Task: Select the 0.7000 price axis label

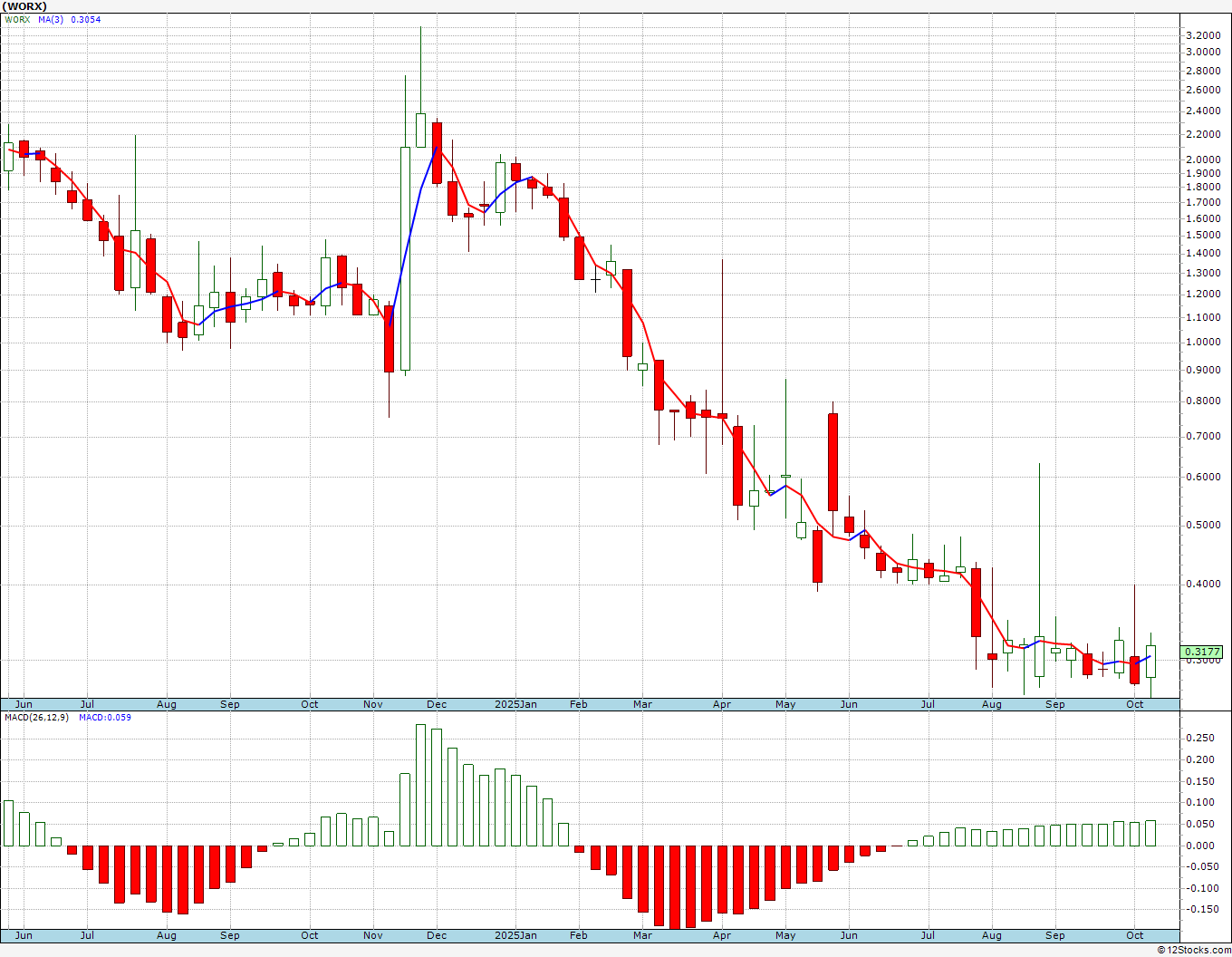Action: pos(1202,436)
